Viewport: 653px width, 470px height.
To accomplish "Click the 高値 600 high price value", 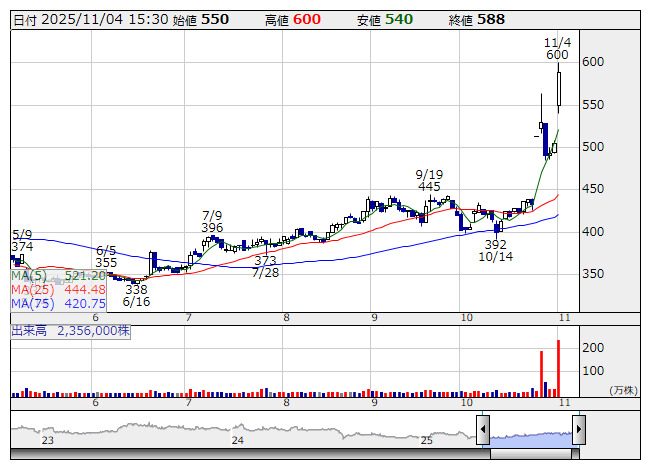I will (x=306, y=19).
